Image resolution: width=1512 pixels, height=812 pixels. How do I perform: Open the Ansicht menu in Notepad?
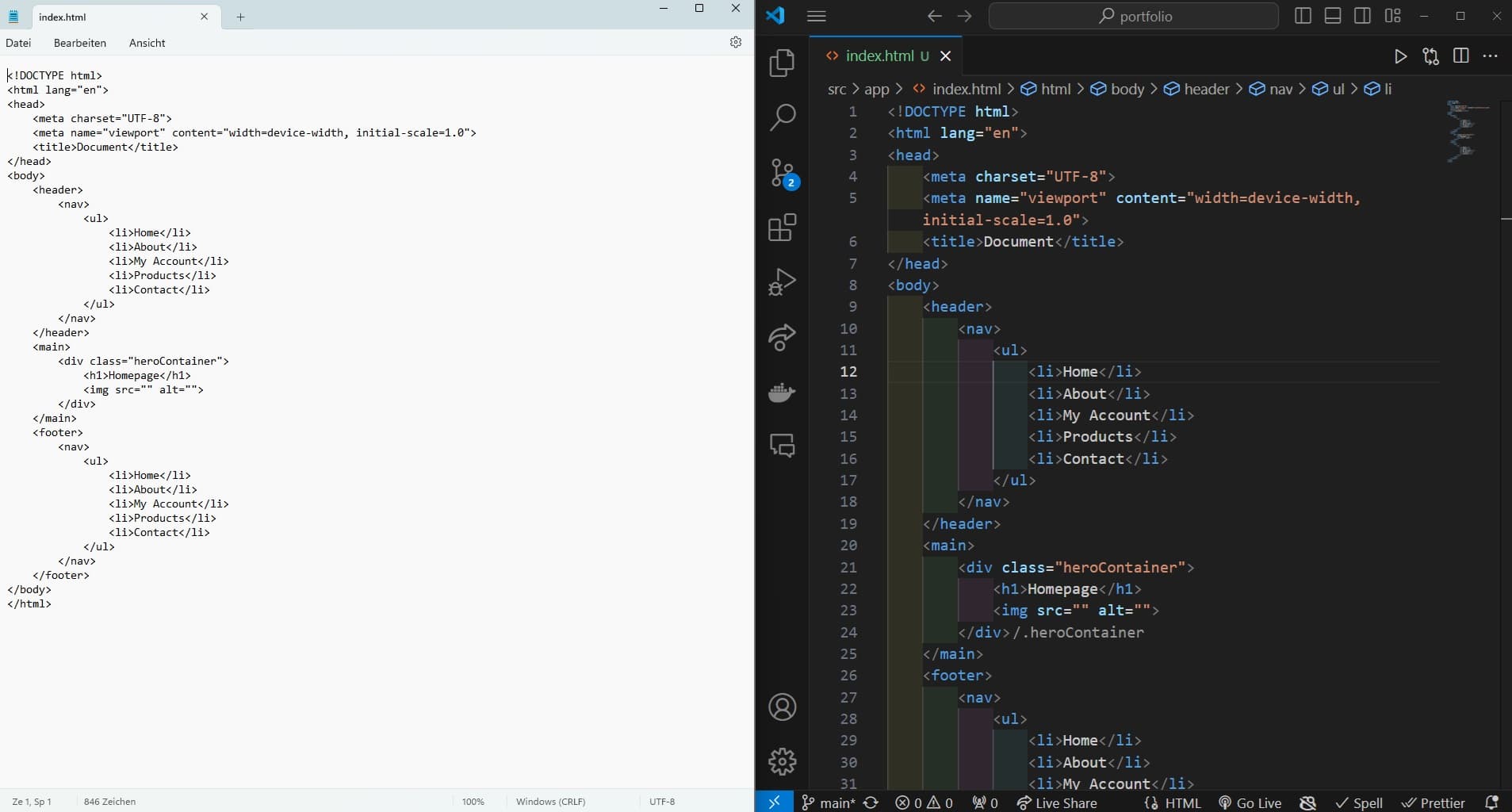pos(147,43)
